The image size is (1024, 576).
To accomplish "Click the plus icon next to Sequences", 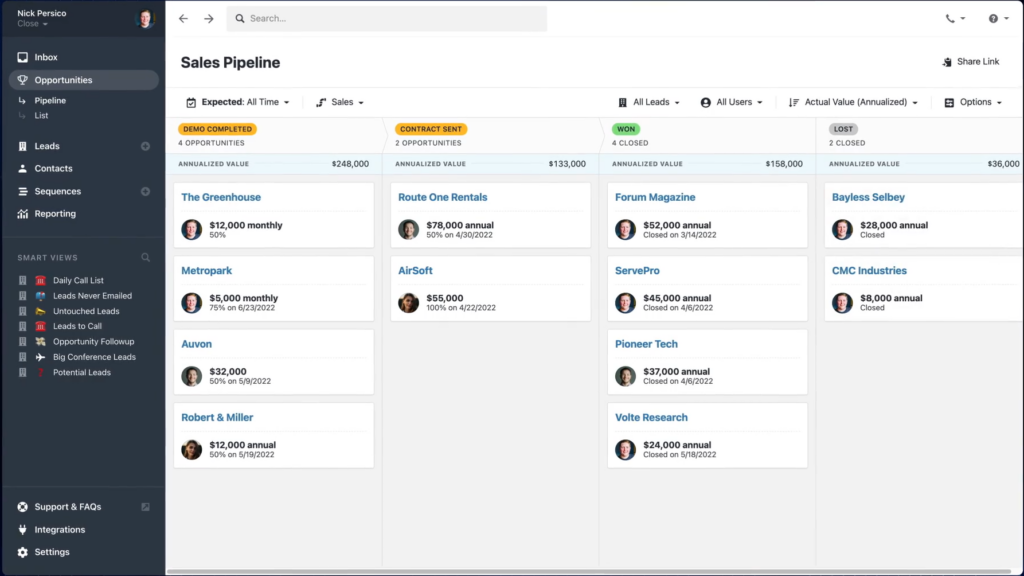I will (145, 191).
